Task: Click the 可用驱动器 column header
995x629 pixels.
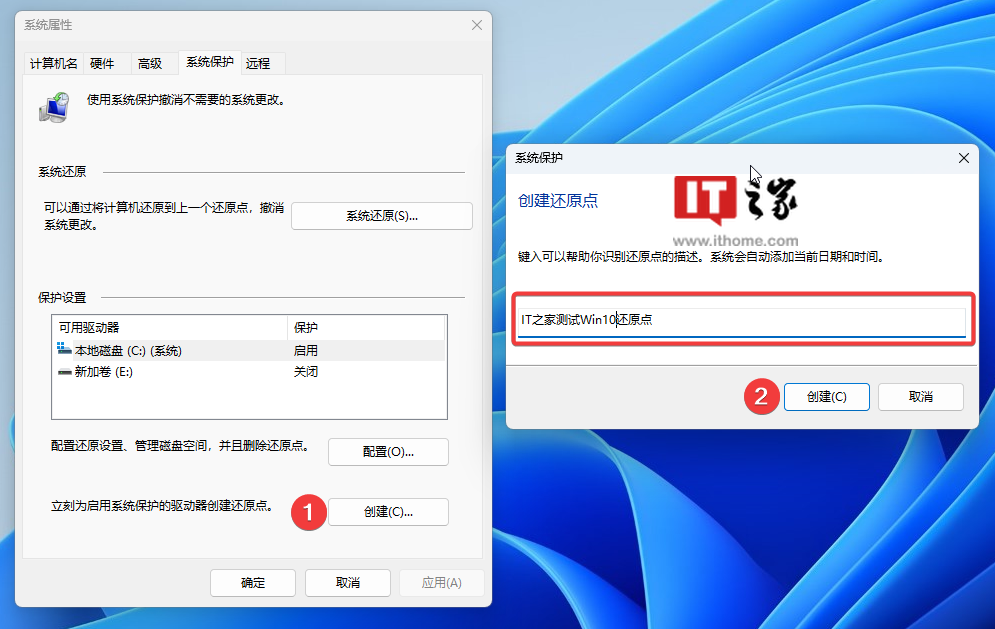Action: point(170,328)
